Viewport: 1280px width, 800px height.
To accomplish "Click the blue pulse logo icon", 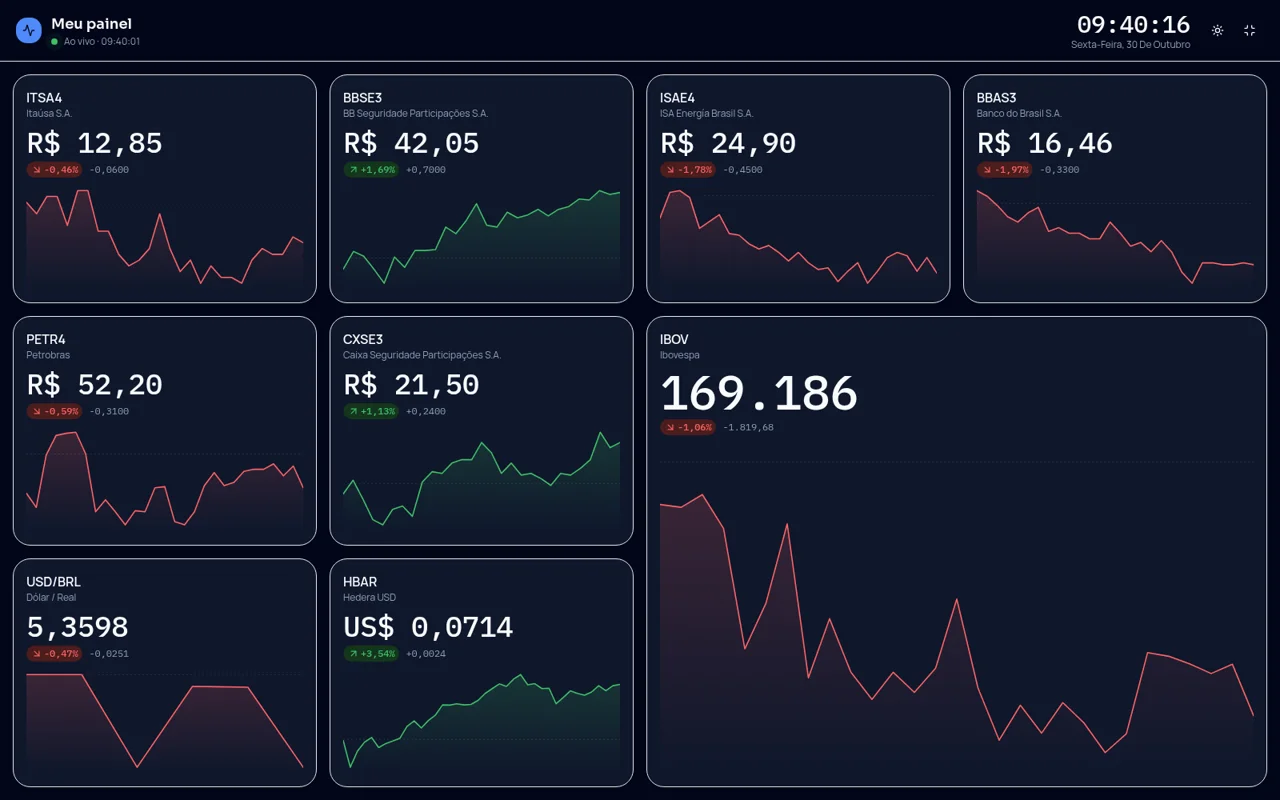I will tap(28, 30).
